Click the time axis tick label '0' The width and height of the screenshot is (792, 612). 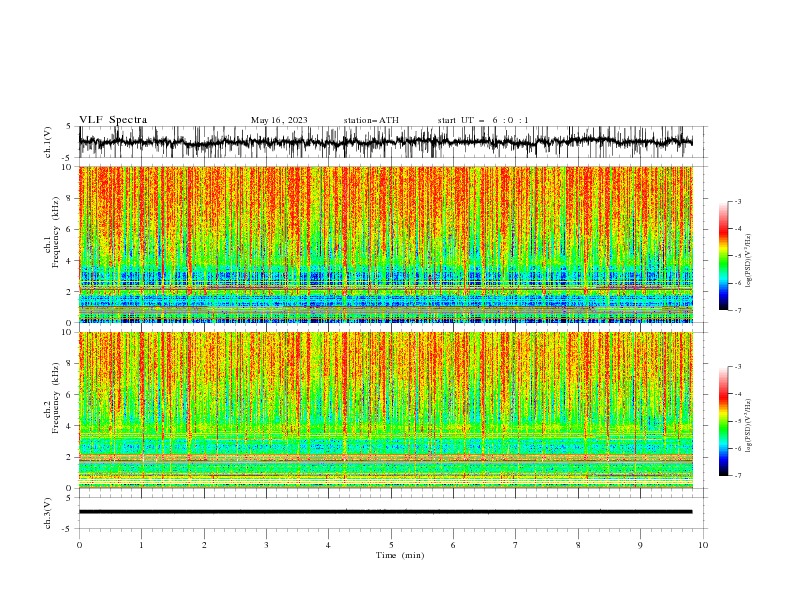pyautogui.click(x=79, y=545)
